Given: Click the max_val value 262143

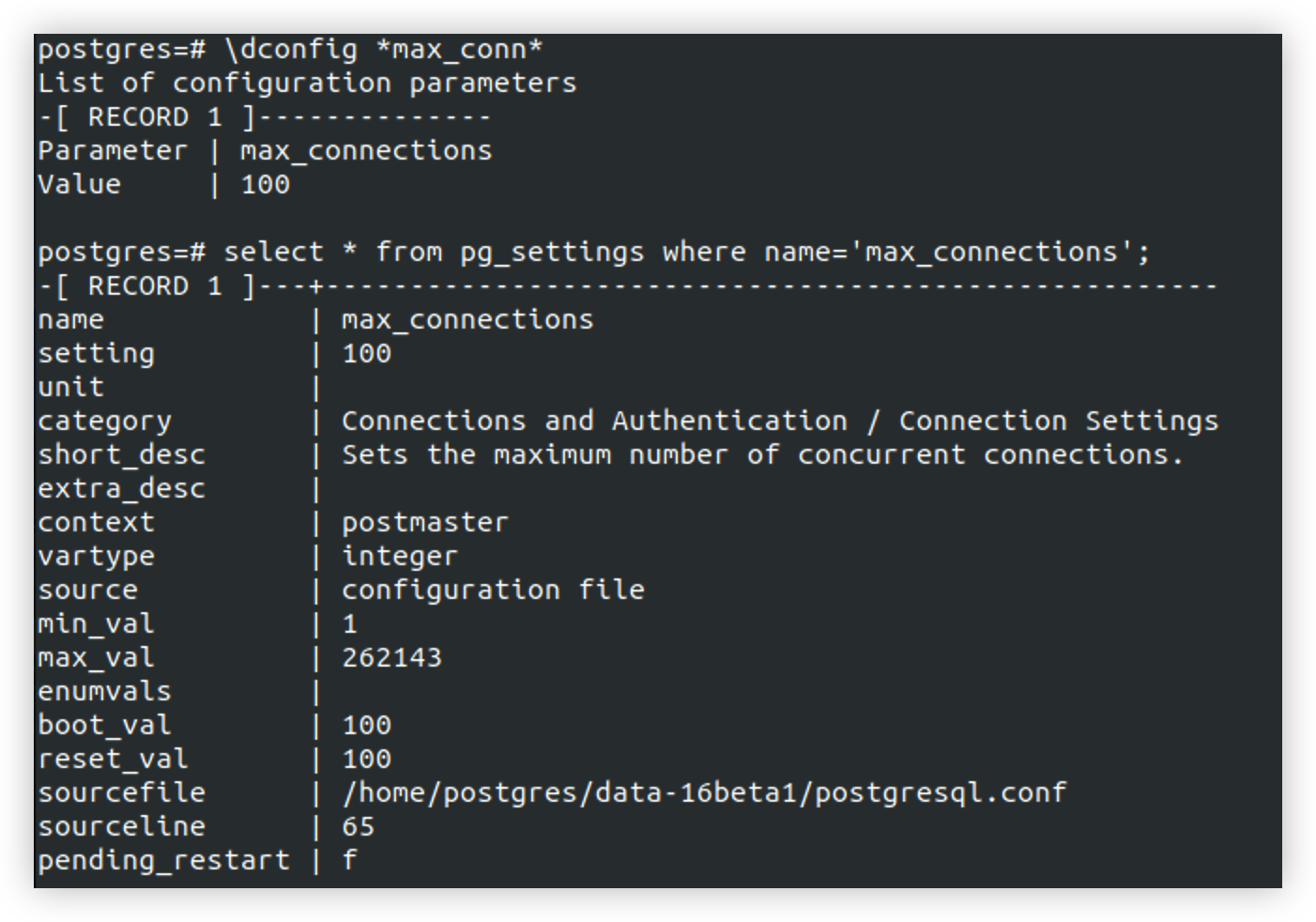Looking at the screenshot, I should click(391, 657).
